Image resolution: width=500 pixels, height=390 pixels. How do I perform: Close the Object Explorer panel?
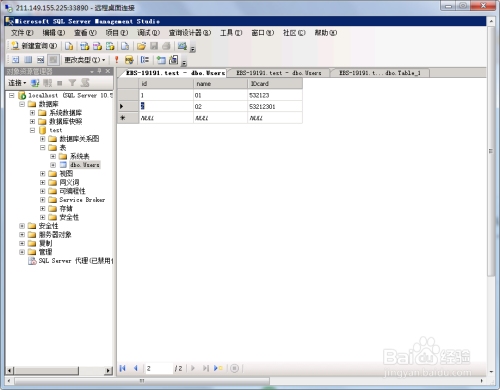click(107, 71)
